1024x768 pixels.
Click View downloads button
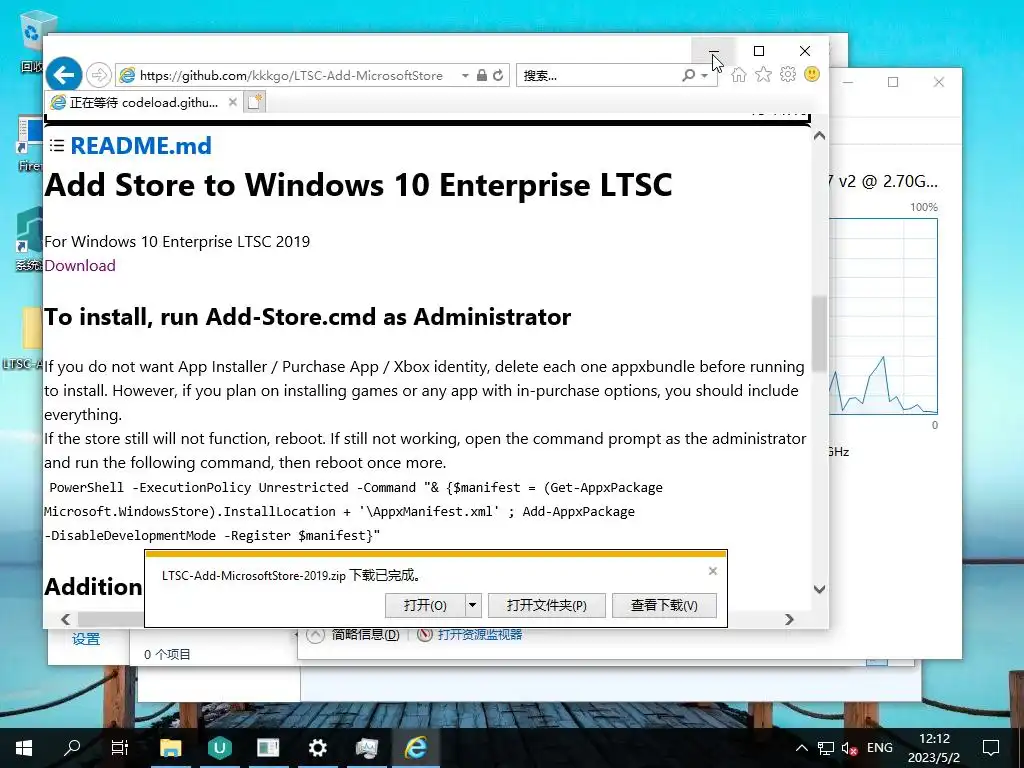coord(664,605)
